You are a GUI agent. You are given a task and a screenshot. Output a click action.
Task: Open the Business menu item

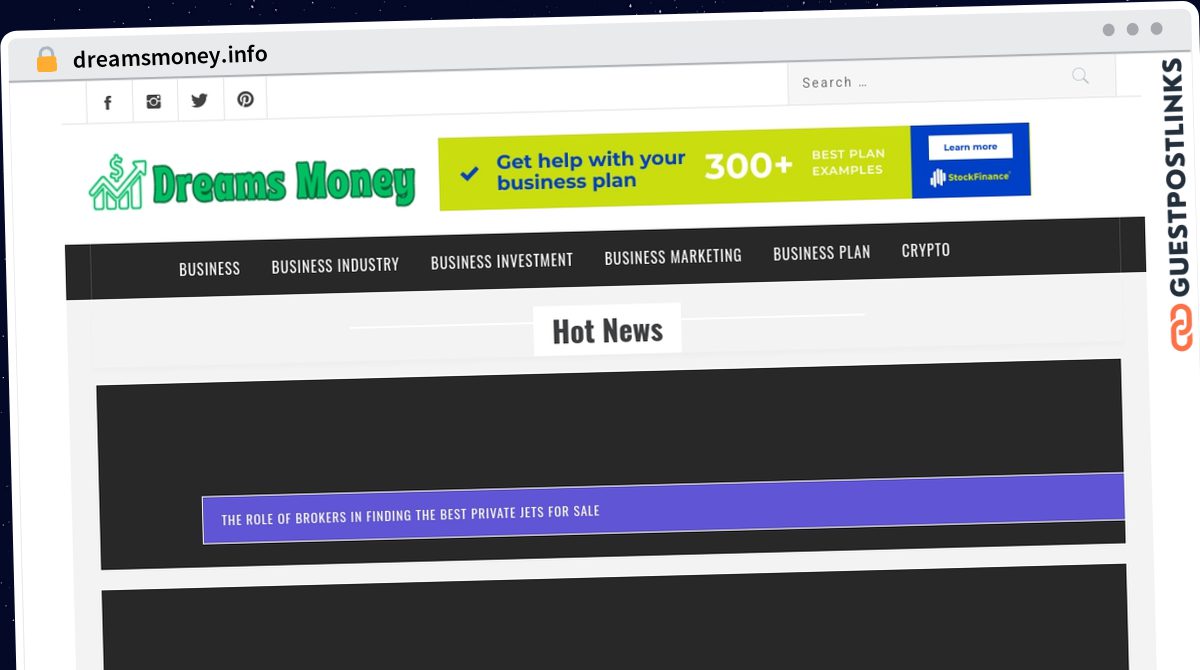click(209, 268)
